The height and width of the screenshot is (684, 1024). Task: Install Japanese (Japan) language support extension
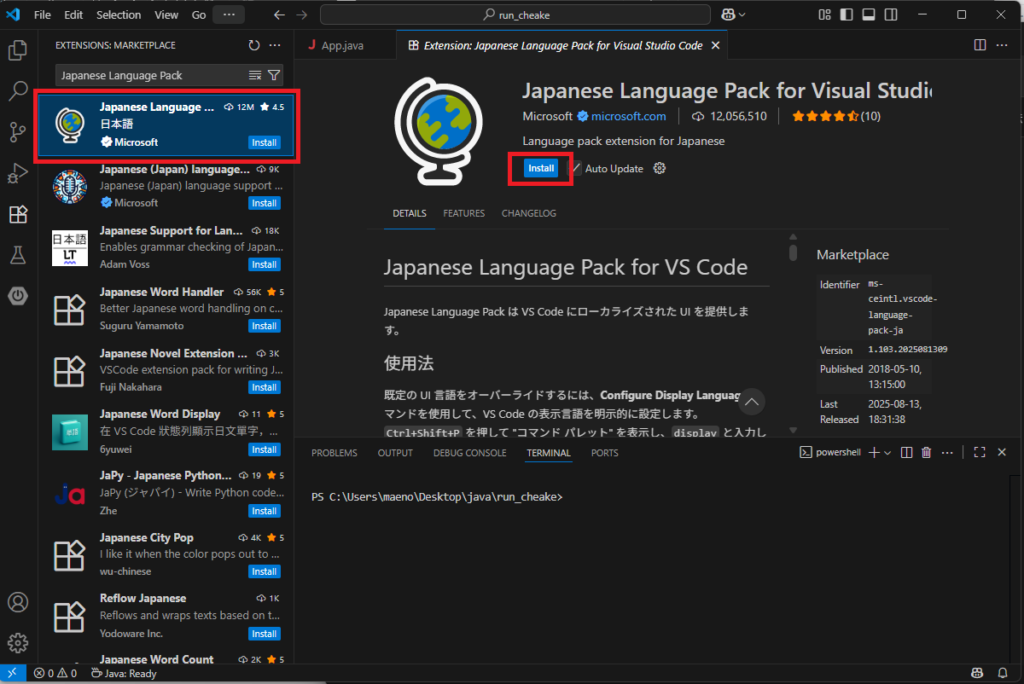264,203
